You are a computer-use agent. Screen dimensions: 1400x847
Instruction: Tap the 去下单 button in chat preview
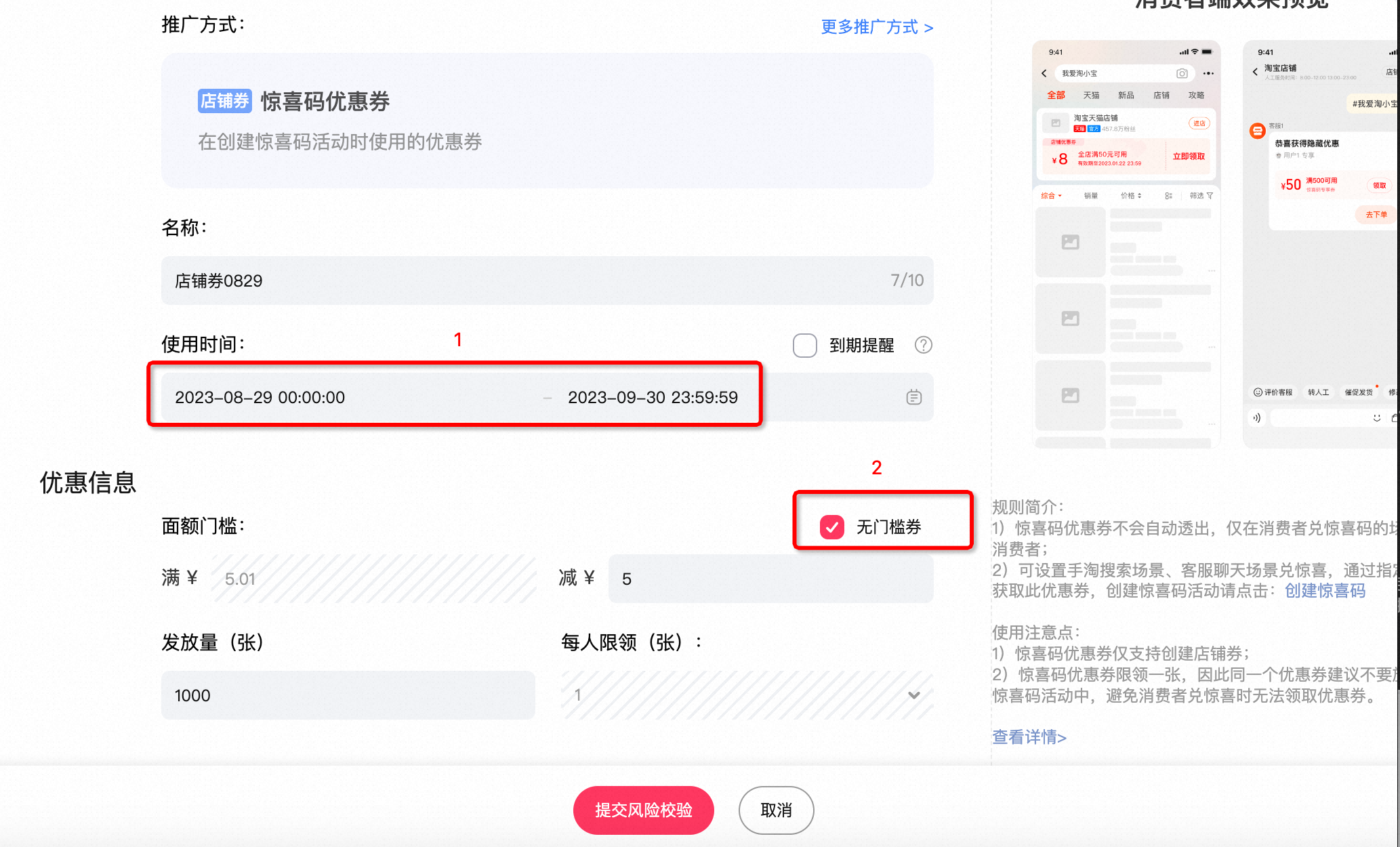1376,215
